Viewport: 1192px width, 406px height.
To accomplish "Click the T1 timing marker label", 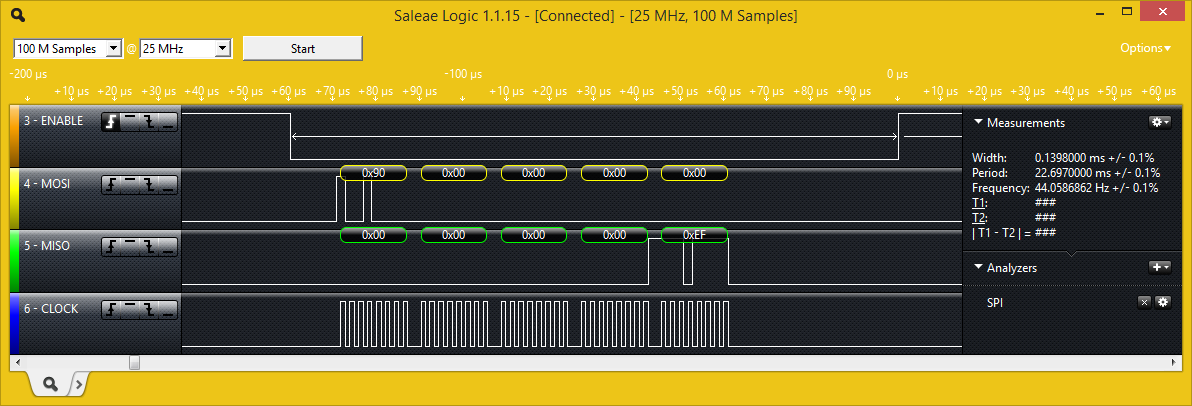I will [x=978, y=203].
